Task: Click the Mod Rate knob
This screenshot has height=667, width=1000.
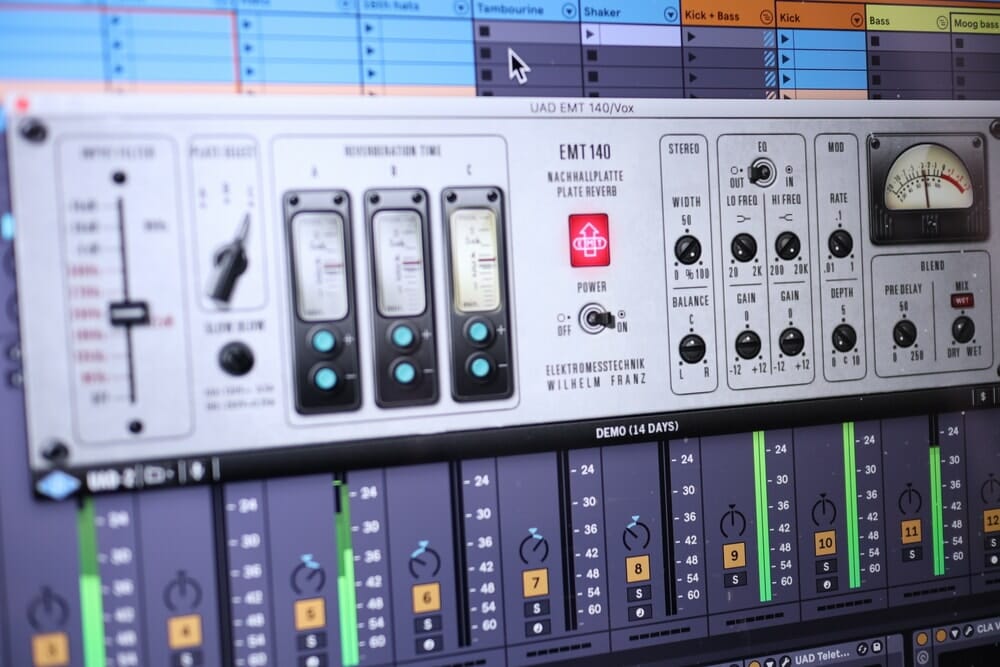Action: point(840,243)
